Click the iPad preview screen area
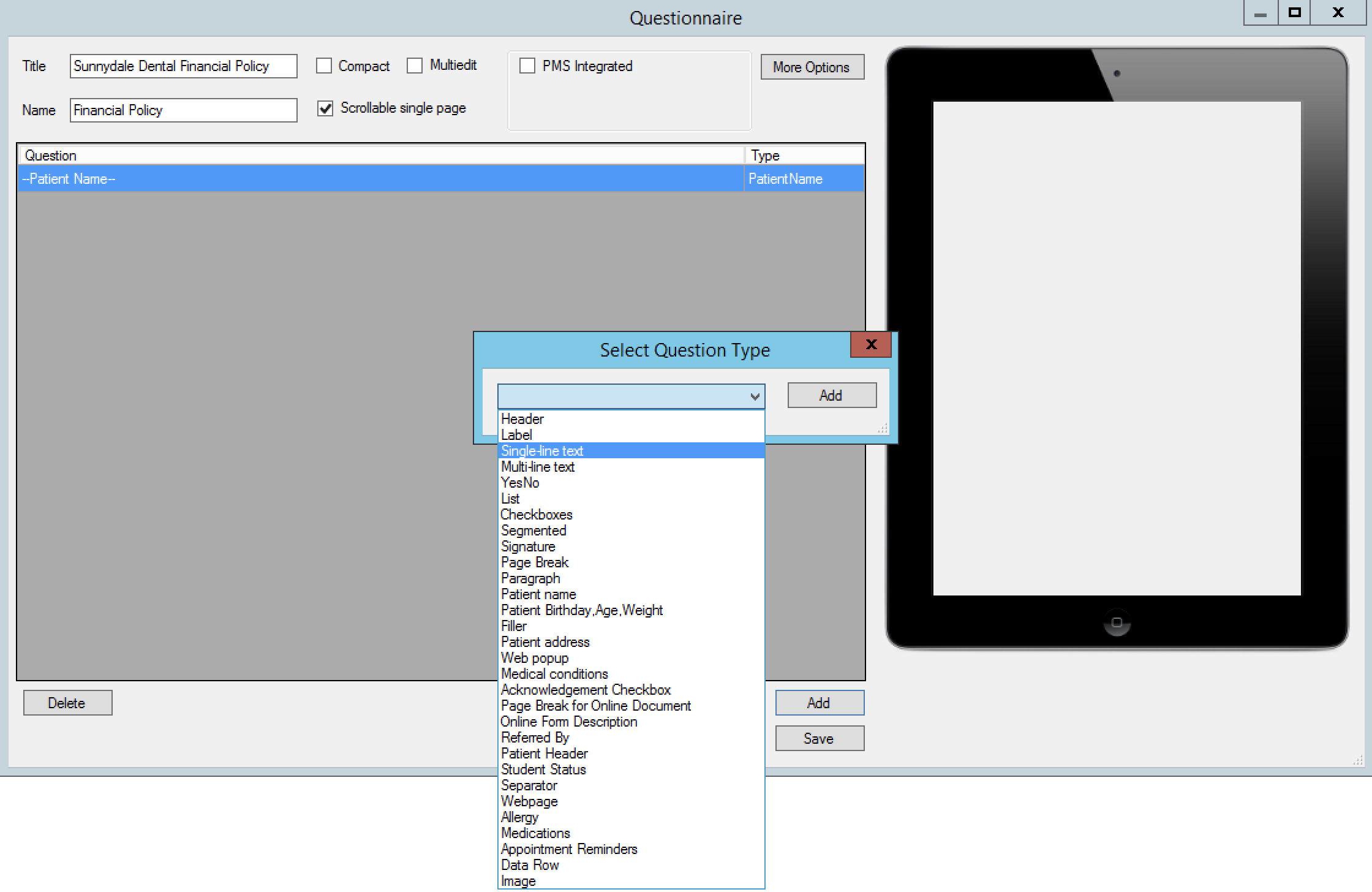Screen dimensions: 1372x892 pos(1117,348)
